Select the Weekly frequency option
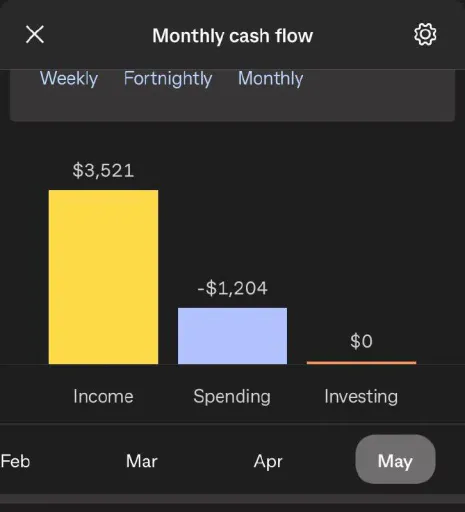This screenshot has height=512, width=465. coord(69,79)
